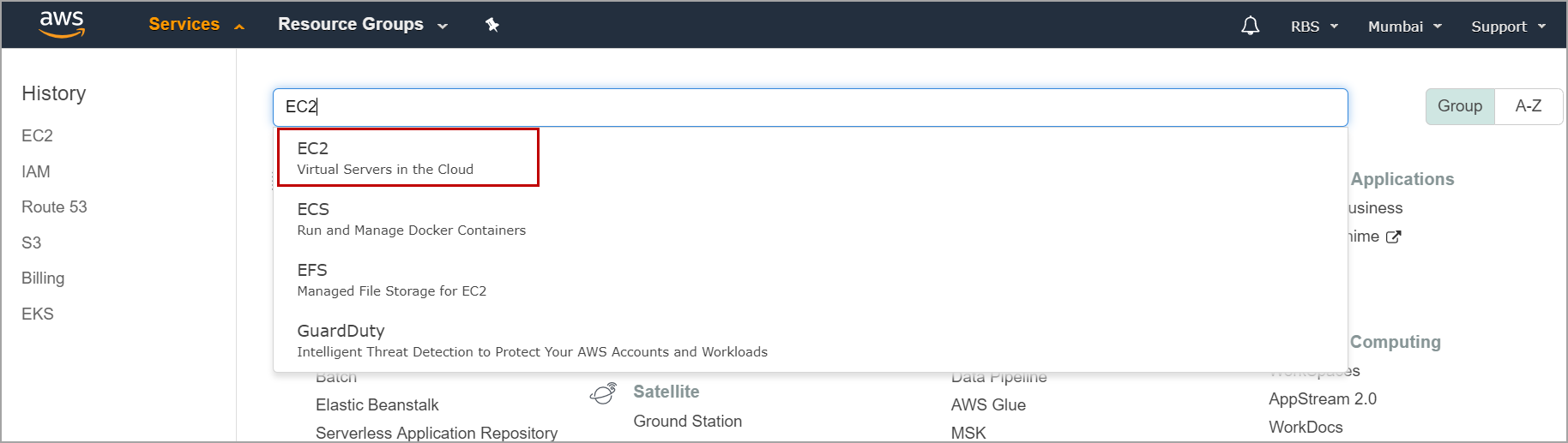This screenshot has width=1568, height=443.
Task: Collapse the Services menu
Action: click(196, 25)
